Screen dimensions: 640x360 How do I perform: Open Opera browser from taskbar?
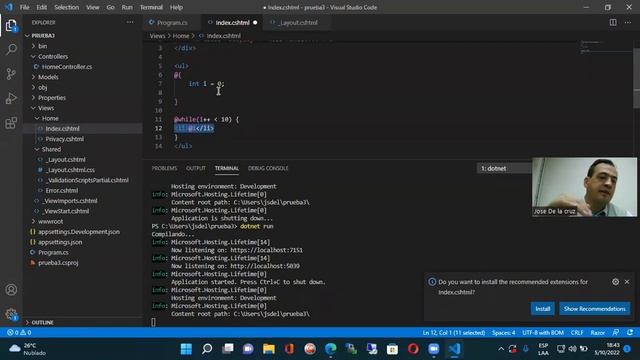point(413,349)
